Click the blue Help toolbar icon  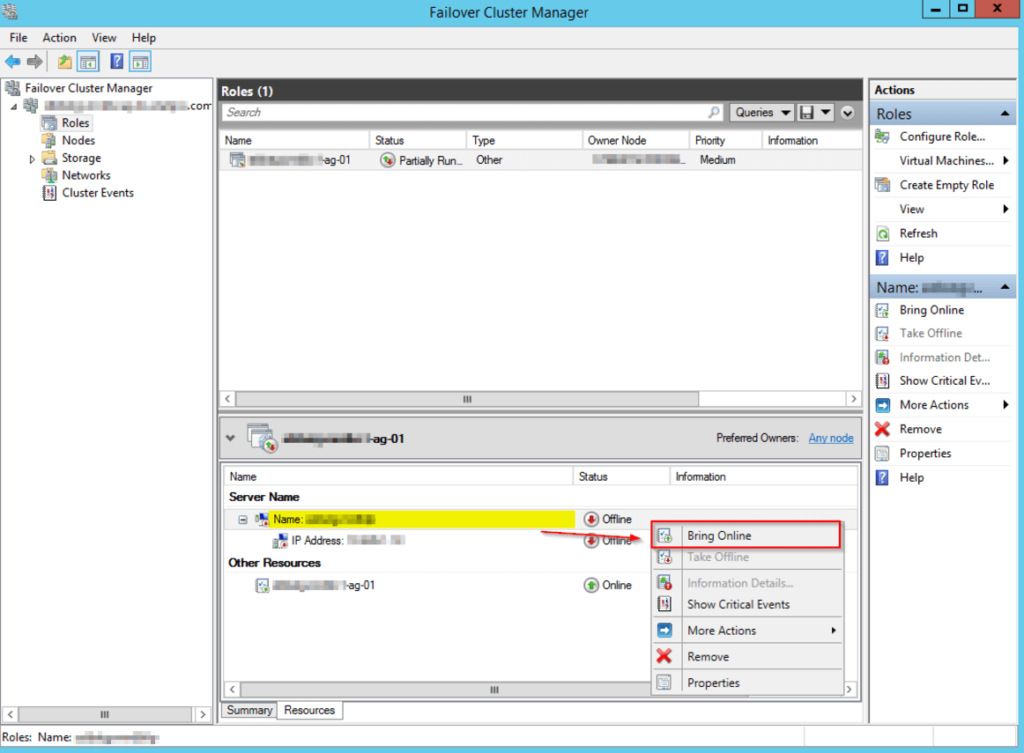click(x=117, y=62)
